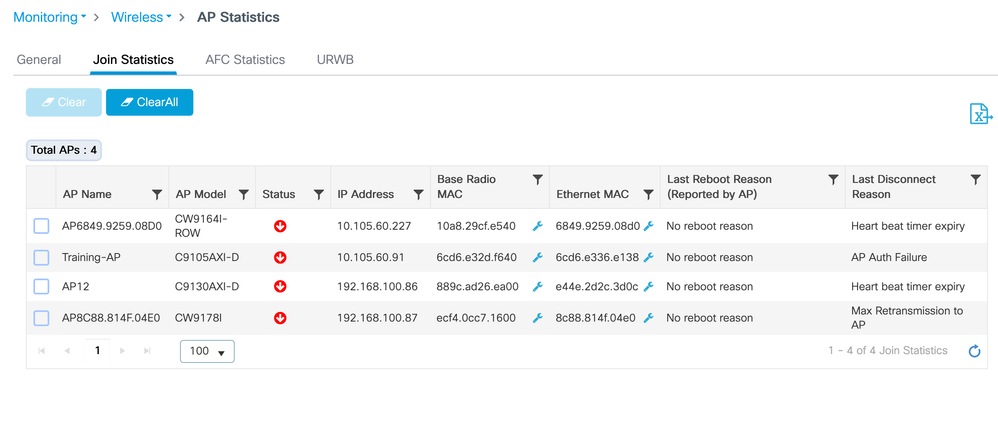The image size is (998, 426).
Task: Click the Training-AP name cell
Action: point(91,257)
